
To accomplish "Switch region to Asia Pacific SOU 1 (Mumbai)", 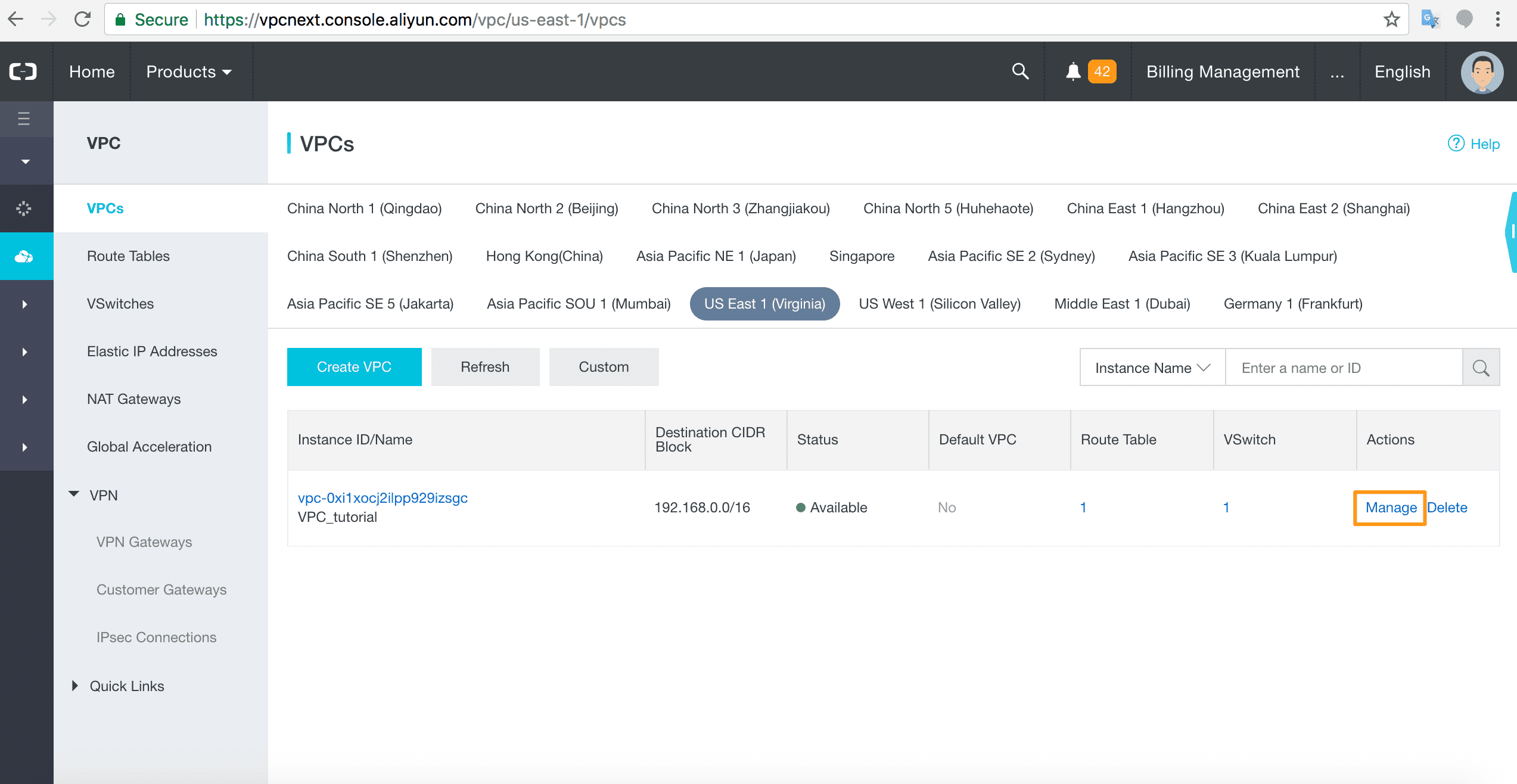I will click(x=579, y=304).
